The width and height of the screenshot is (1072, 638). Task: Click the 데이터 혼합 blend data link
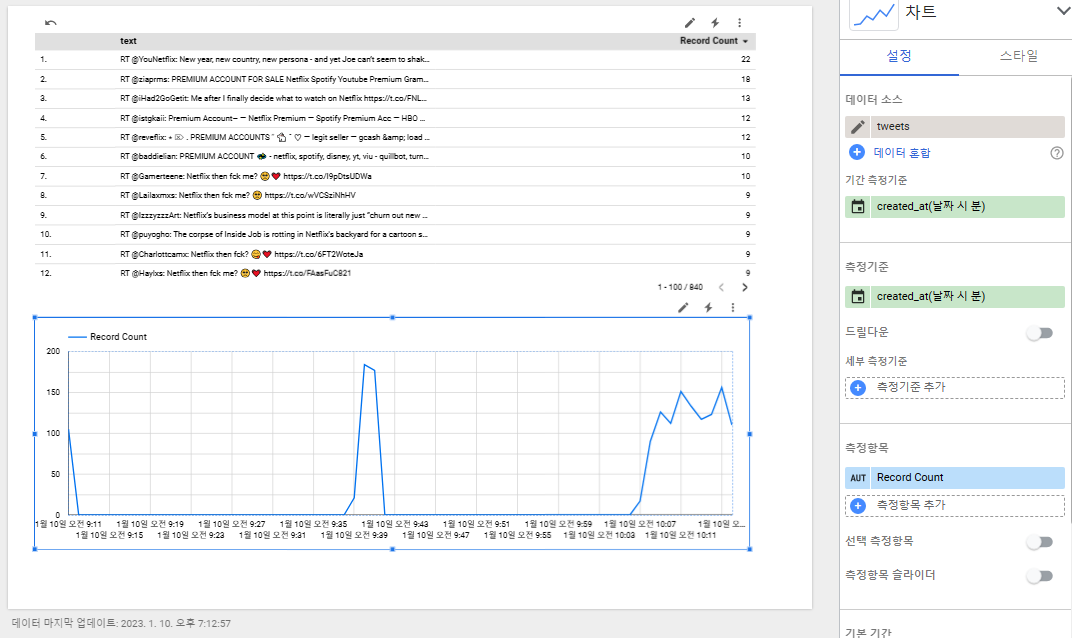point(900,153)
